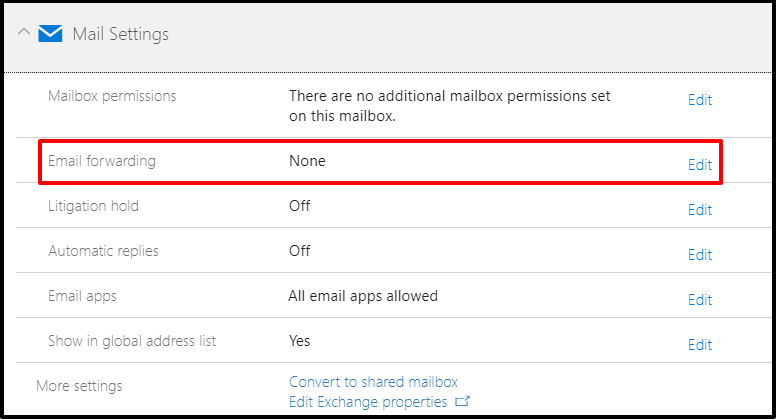The width and height of the screenshot is (776, 420).
Task: Click the external link icon beside Exchange properties
Action: point(462,402)
